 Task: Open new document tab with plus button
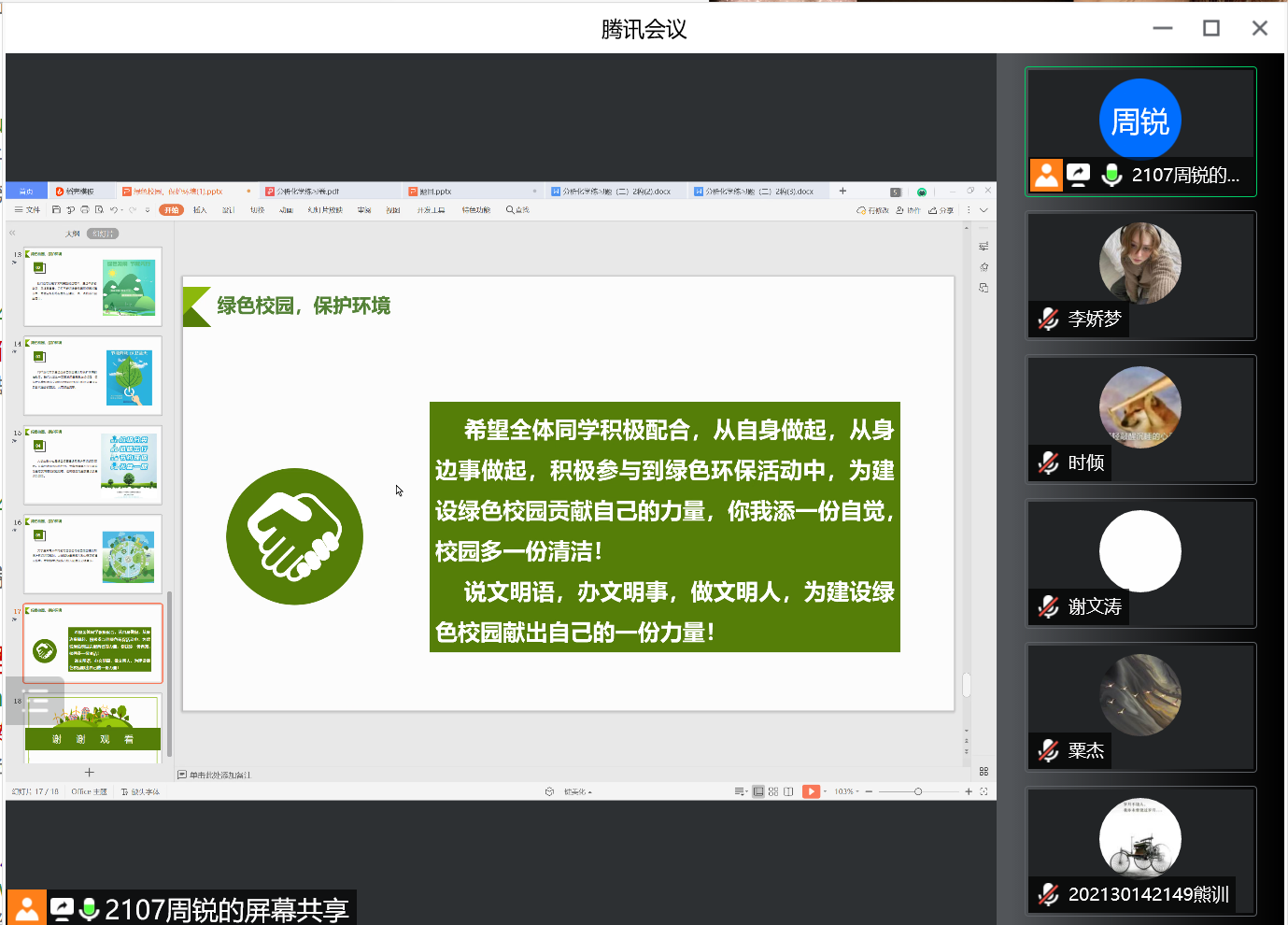842,191
